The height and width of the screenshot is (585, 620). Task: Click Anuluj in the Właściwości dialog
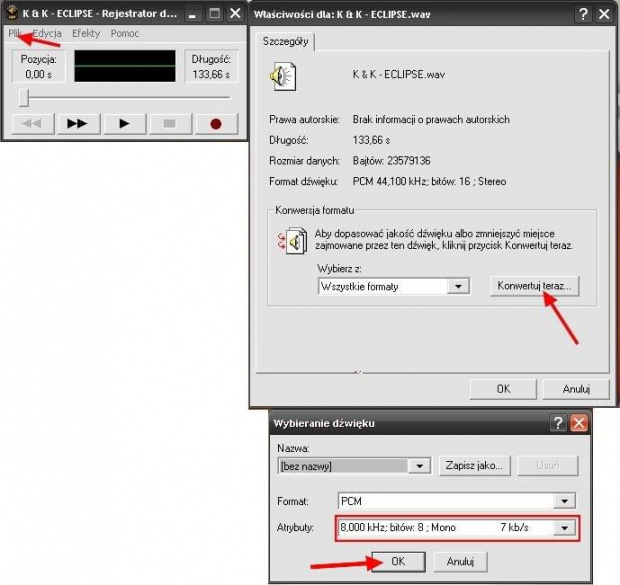pos(576,389)
